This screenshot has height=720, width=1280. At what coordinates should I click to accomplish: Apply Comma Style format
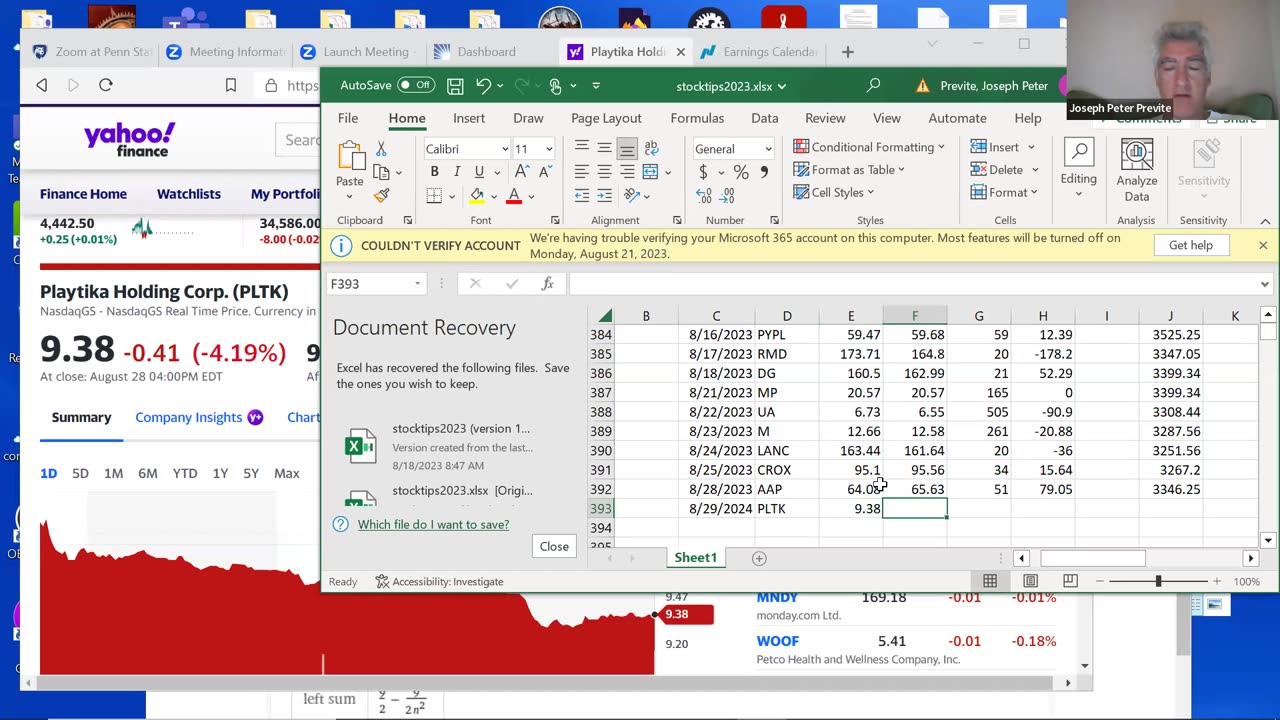point(764,172)
